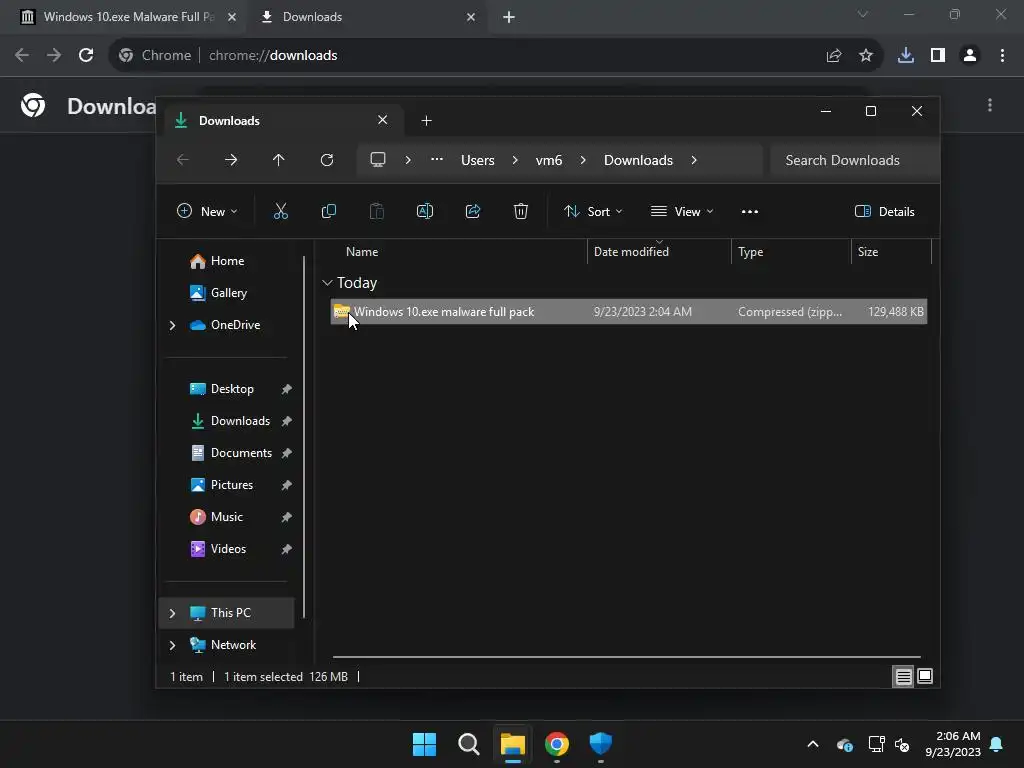Click the Paste clipboard icon
The height and width of the screenshot is (768, 1024).
pos(377,211)
